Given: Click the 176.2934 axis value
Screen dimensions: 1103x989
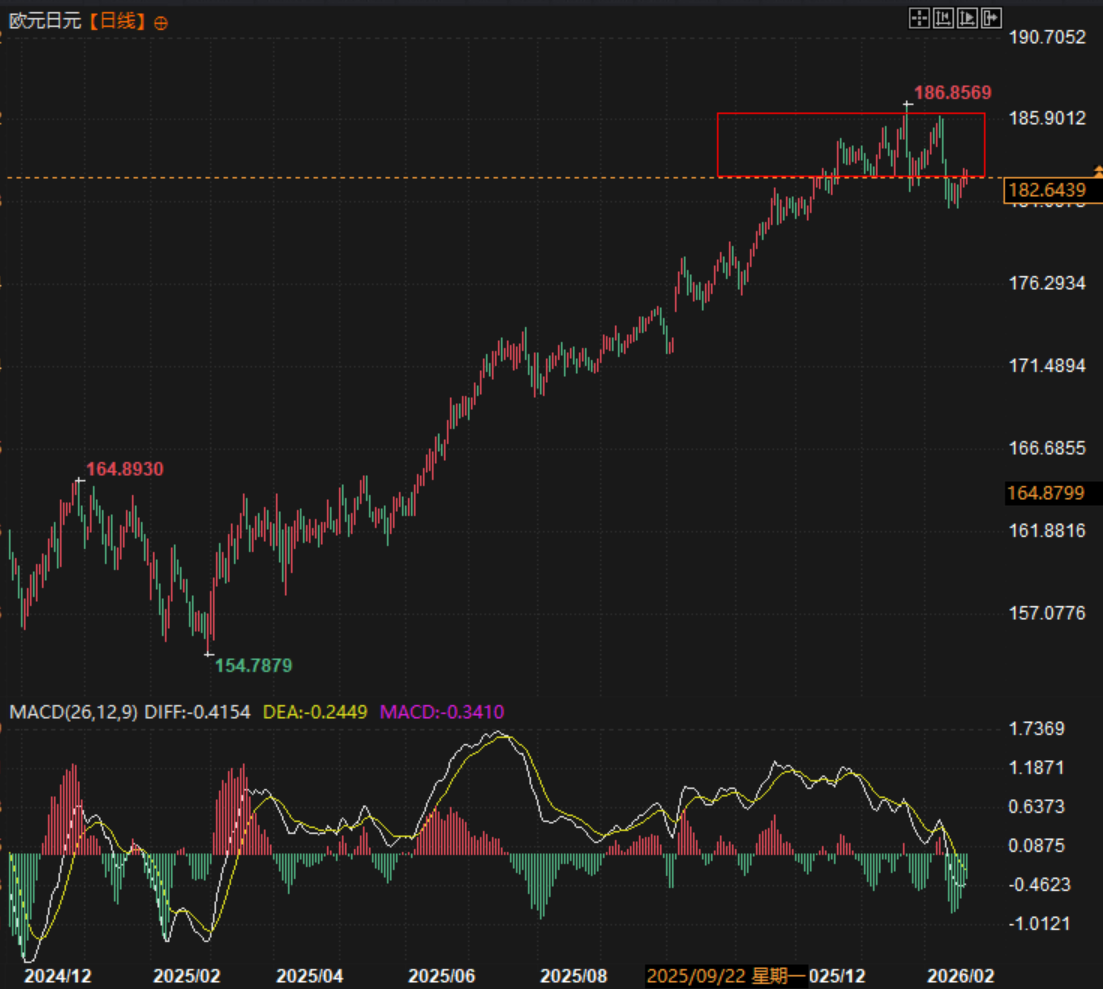Looking at the screenshot, I should (x=1047, y=283).
